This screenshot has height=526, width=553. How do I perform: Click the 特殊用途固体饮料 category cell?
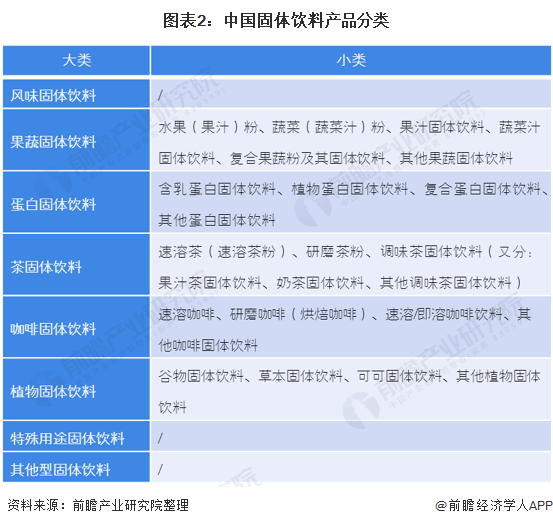77,436
